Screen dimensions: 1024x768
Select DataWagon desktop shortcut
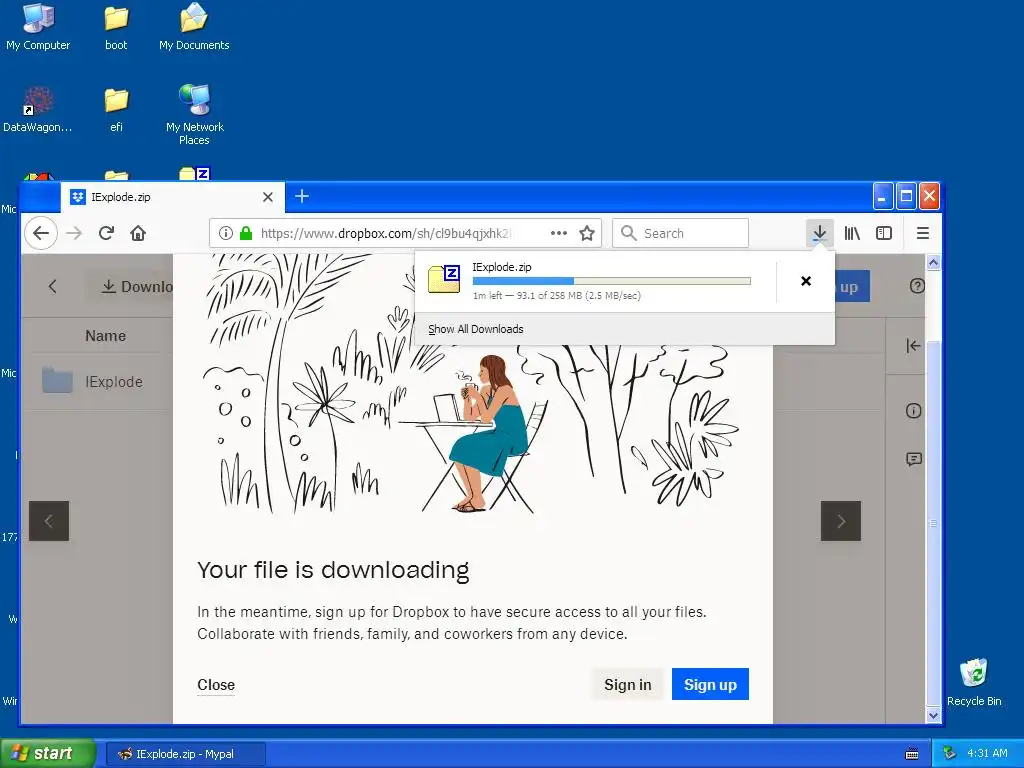click(38, 109)
